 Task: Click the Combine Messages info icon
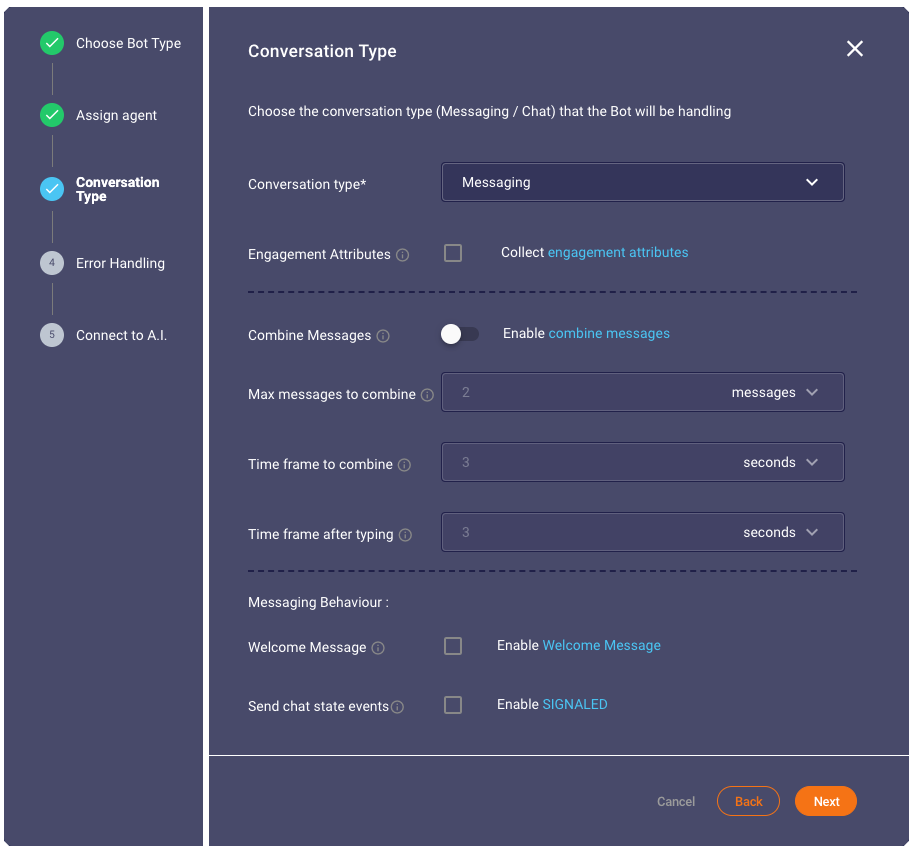click(x=383, y=336)
